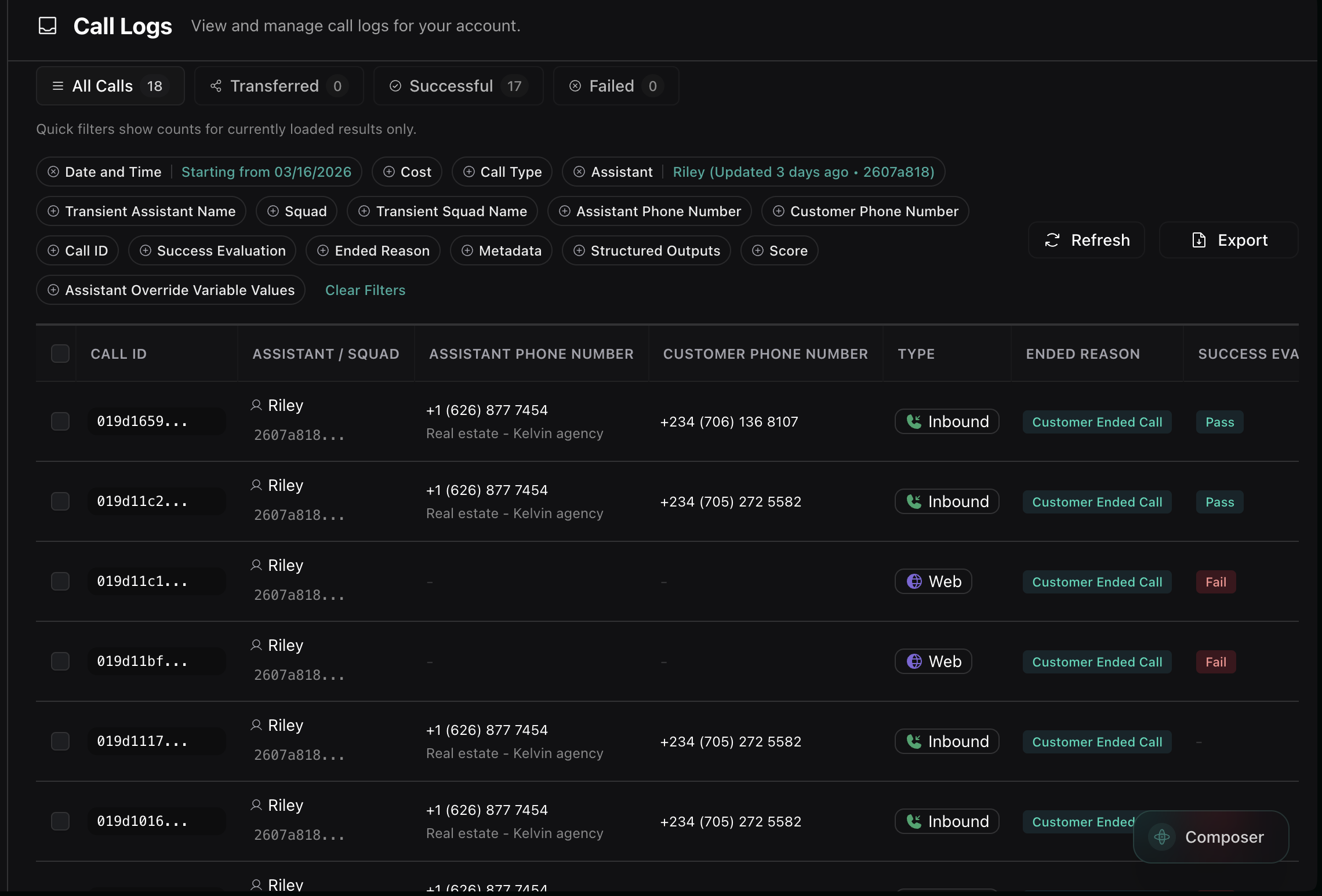This screenshot has height=896, width=1322.
Task: Open the Cost filter dropdown
Action: [407, 172]
